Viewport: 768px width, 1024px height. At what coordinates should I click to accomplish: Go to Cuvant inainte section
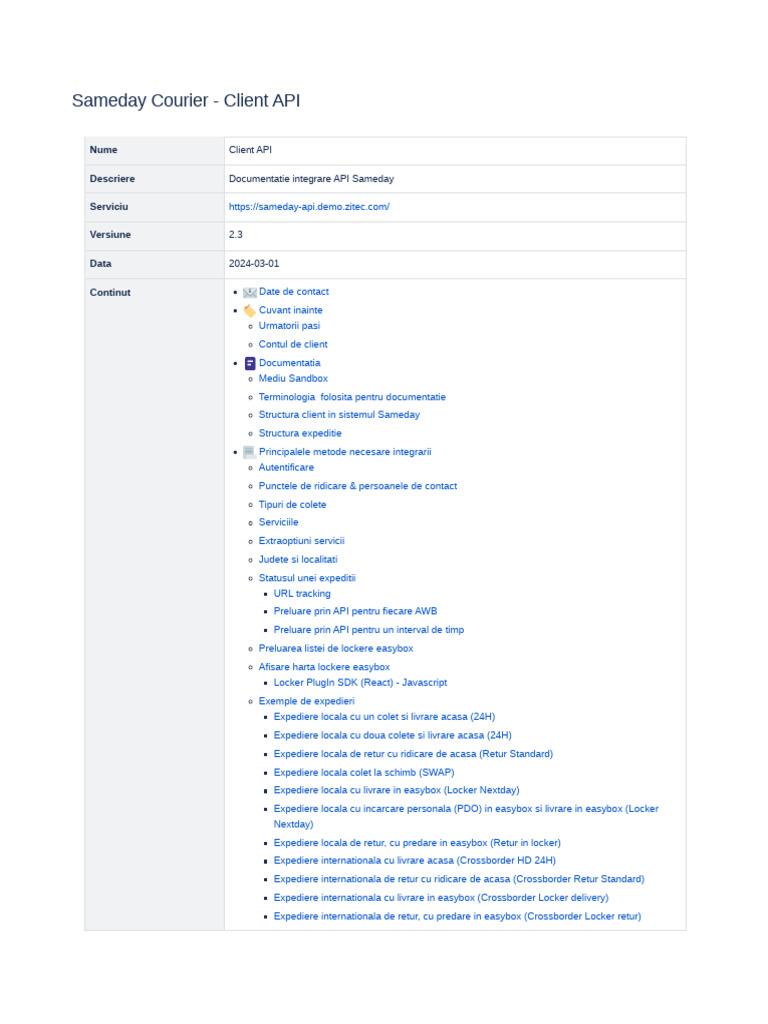(x=291, y=310)
